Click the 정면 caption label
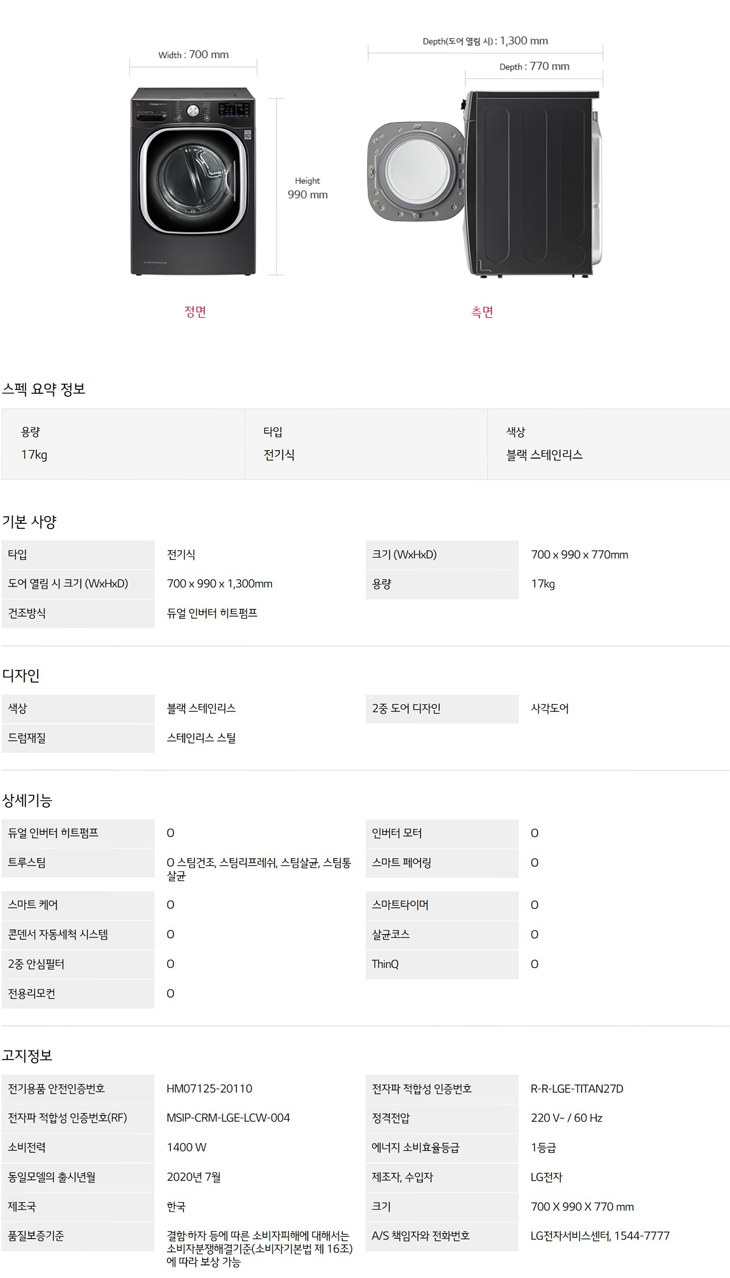The height and width of the screenshot is (1278, 730). click(195, 312)
